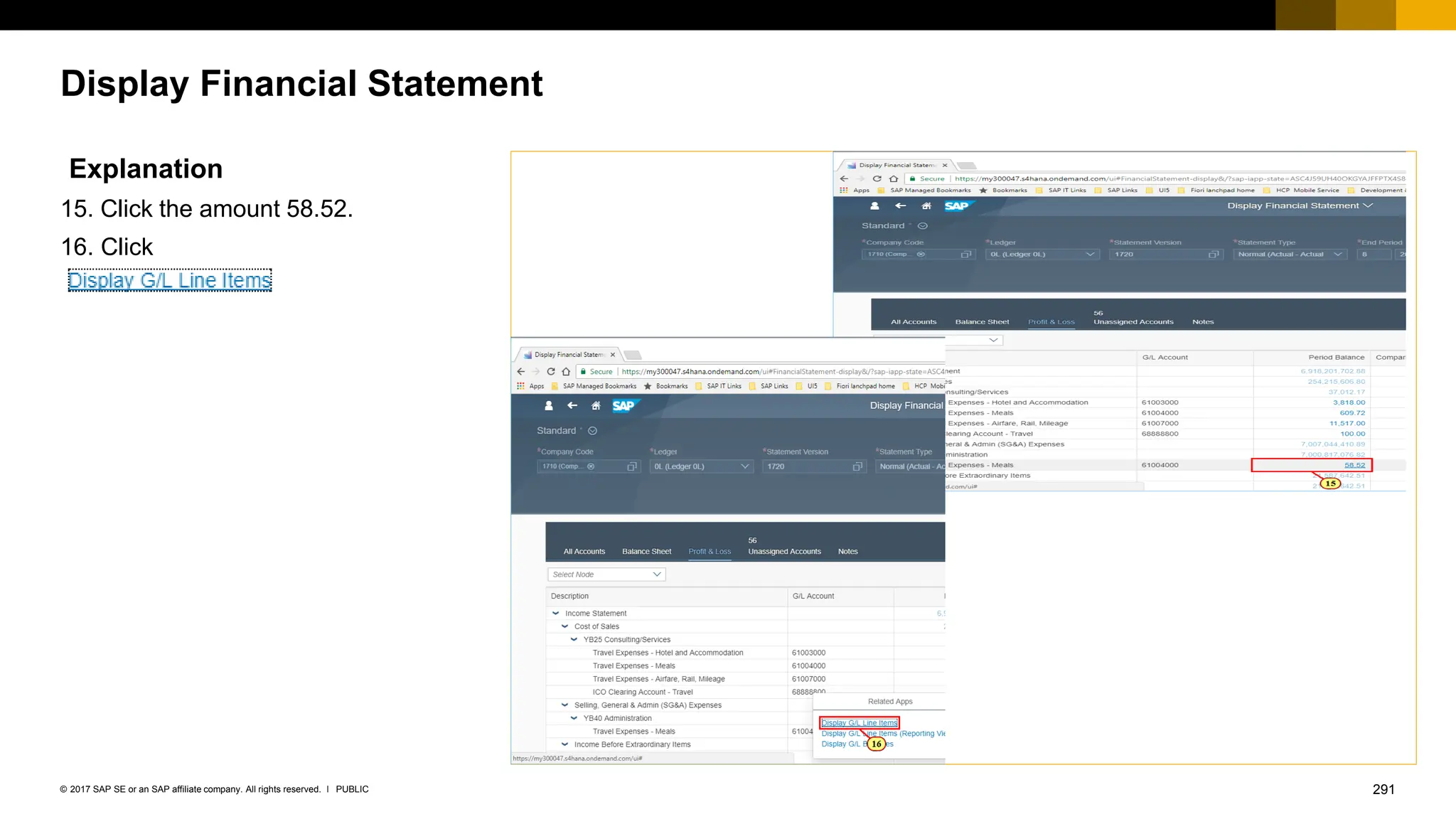Close the Display Financial Statement tab in lower-left browser
The width and height of the screenshot is (1456, 819).
point(613,354)
